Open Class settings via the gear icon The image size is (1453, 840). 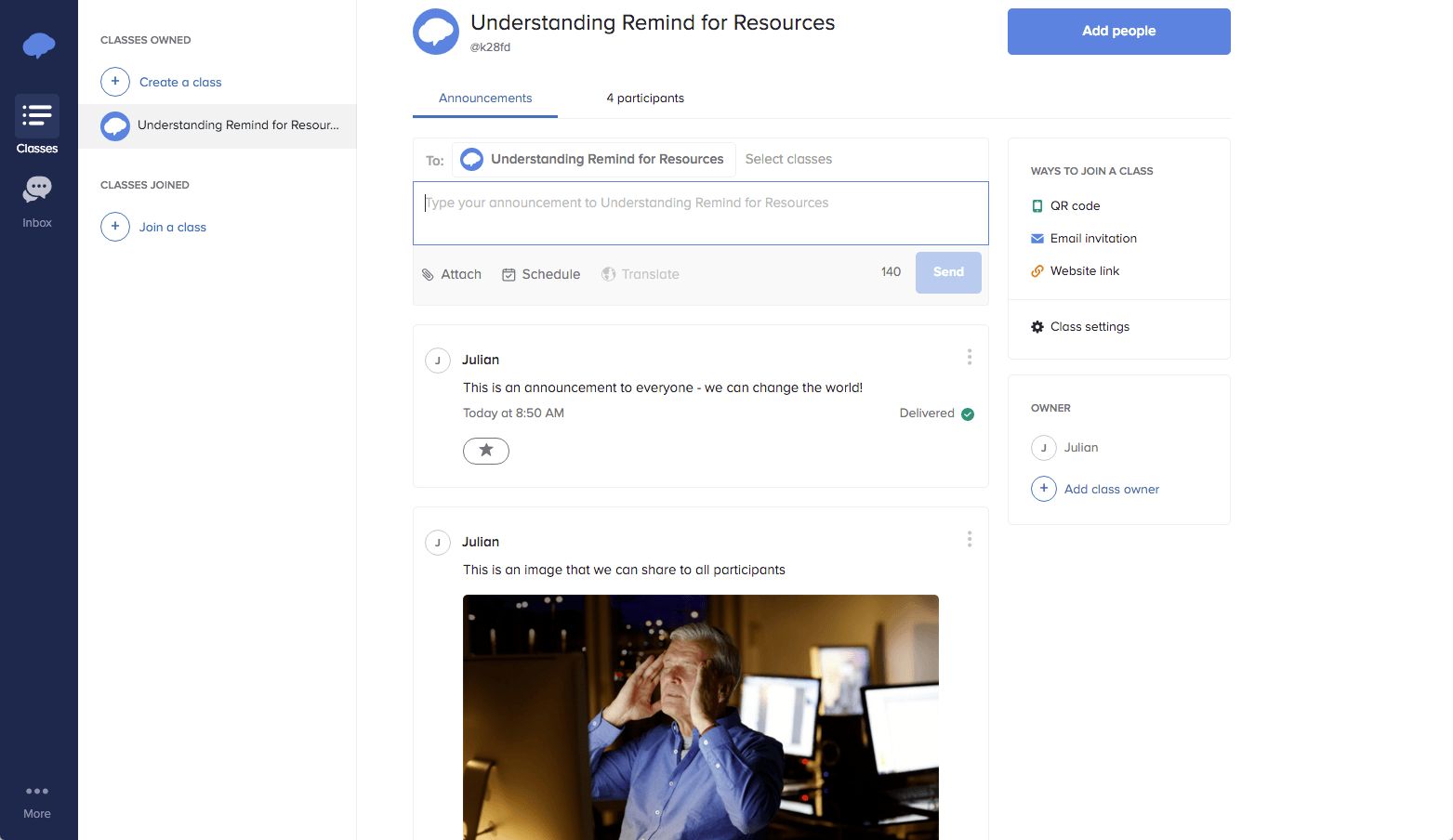[x=1037, y=326]
